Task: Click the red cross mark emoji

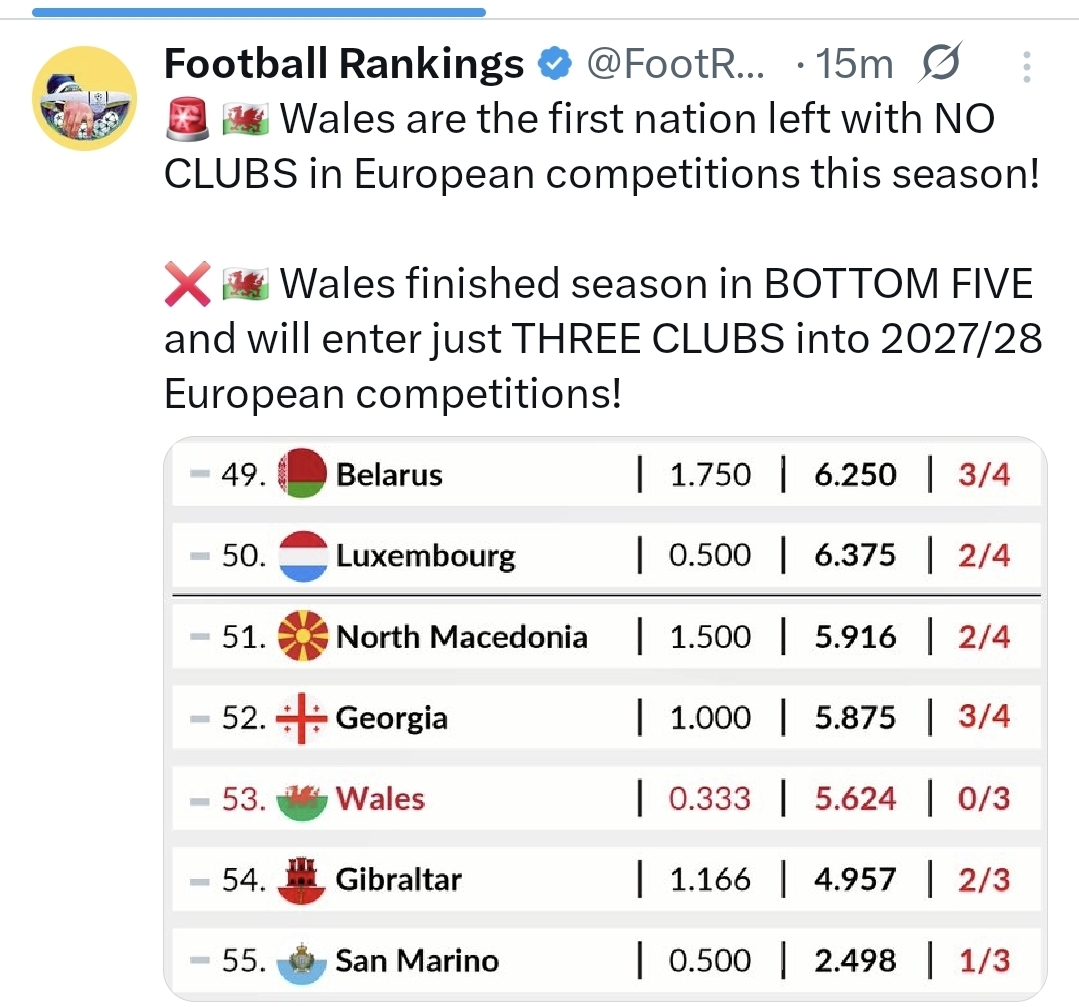Action: click(x=186, y=285)
